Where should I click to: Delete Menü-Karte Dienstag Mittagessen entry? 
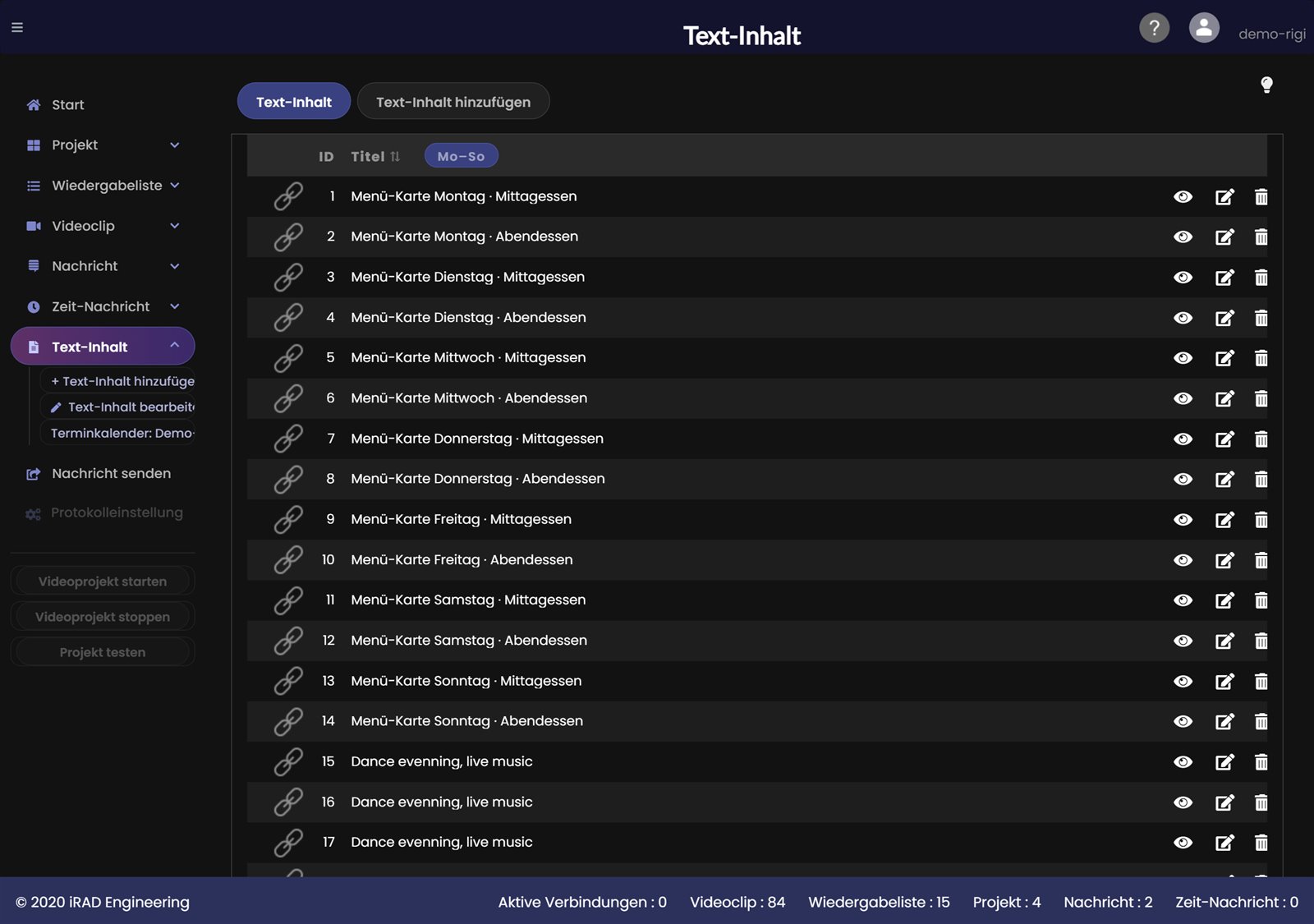point(1261,277)
